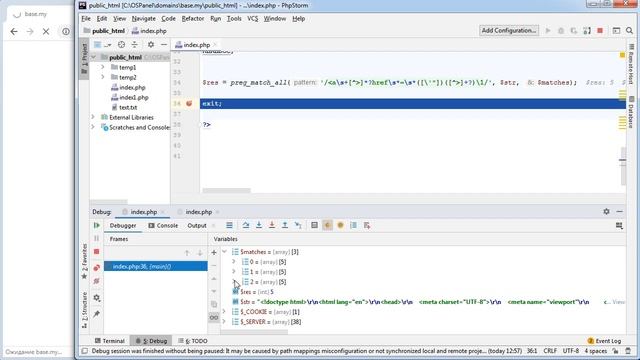
Task: Open the Evaluate Expression icon
Action: (x=314, y=225)
